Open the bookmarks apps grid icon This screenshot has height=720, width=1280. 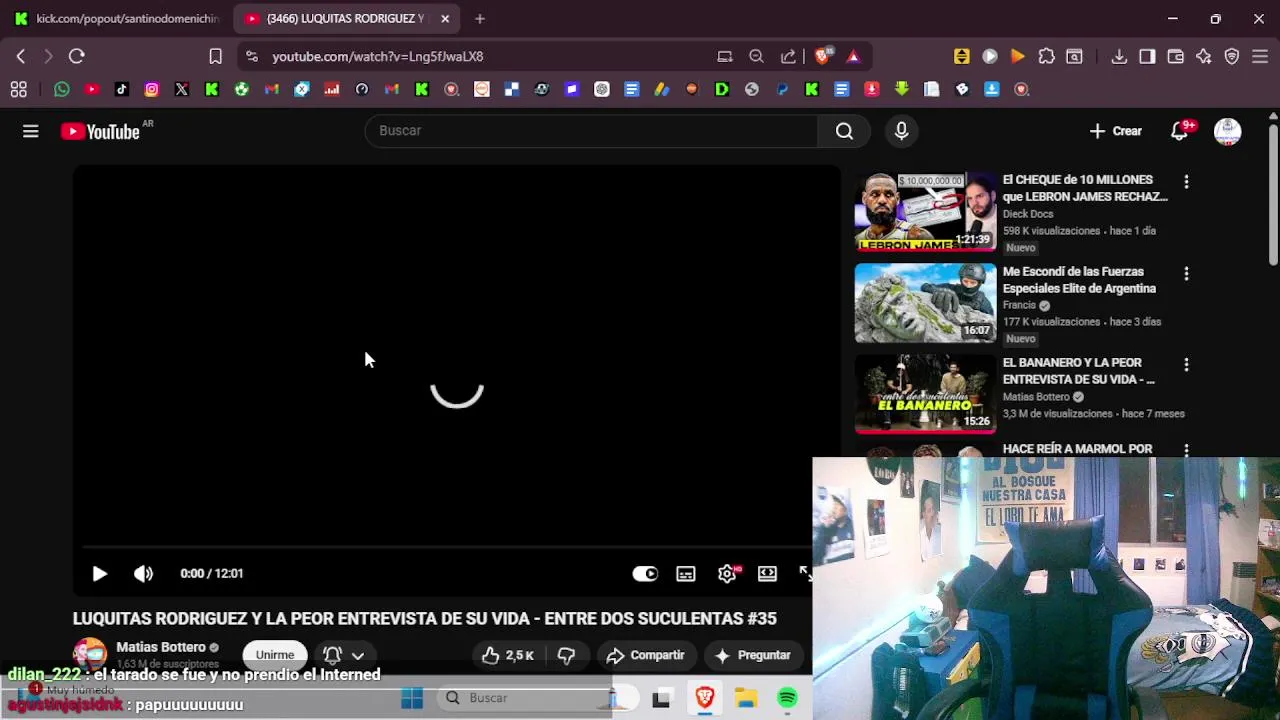tap(18, 90)
